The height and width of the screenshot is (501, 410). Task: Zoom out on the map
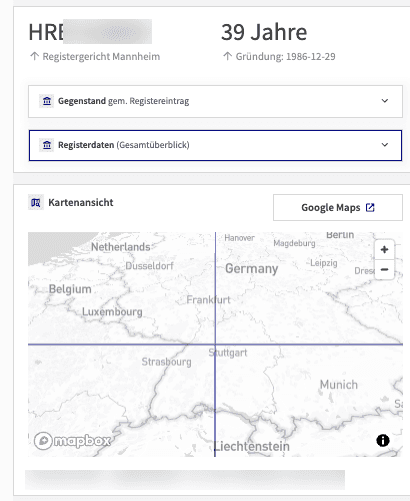coord(384,269)
